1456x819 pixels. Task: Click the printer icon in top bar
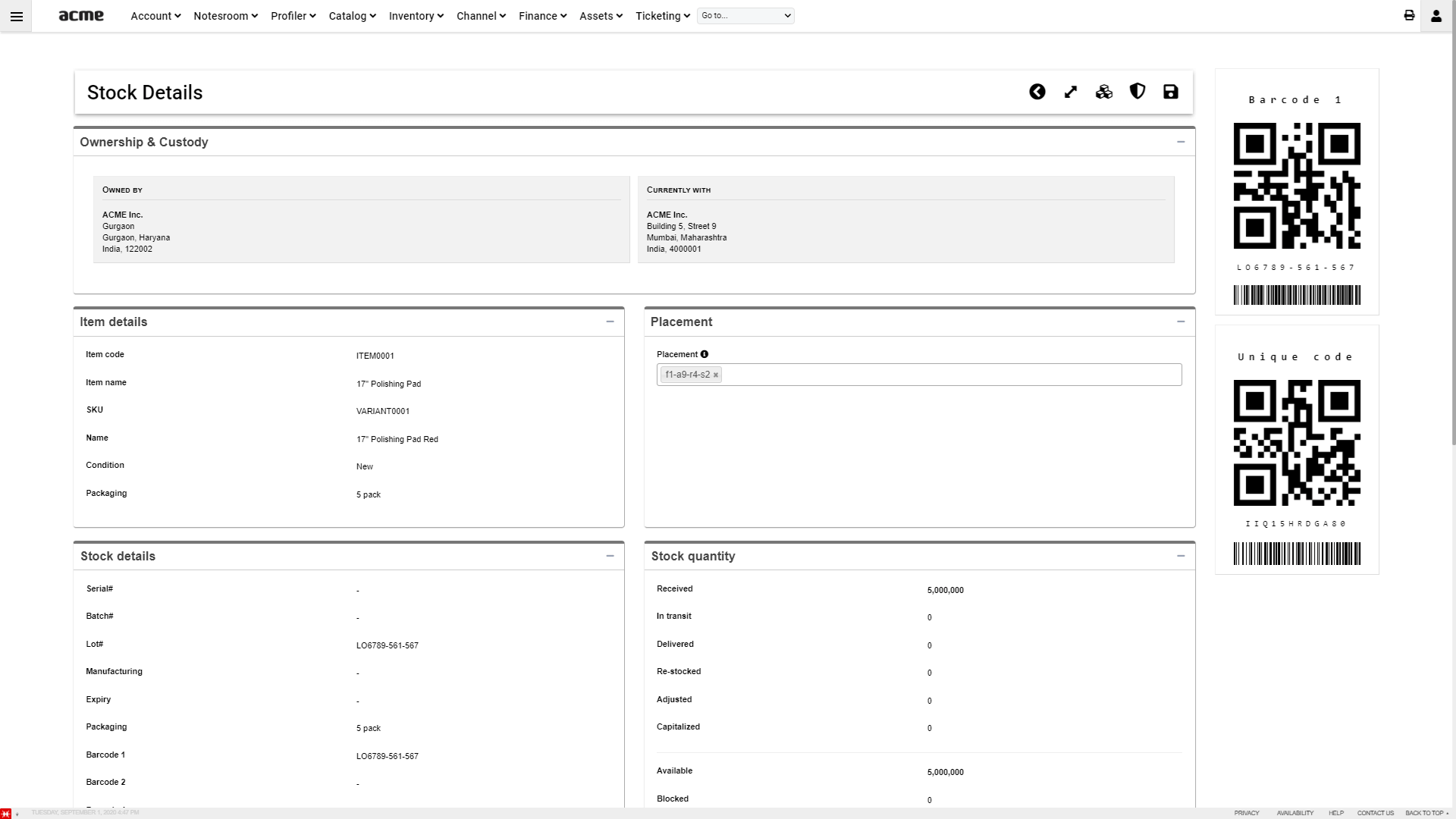pos(1409,15)
